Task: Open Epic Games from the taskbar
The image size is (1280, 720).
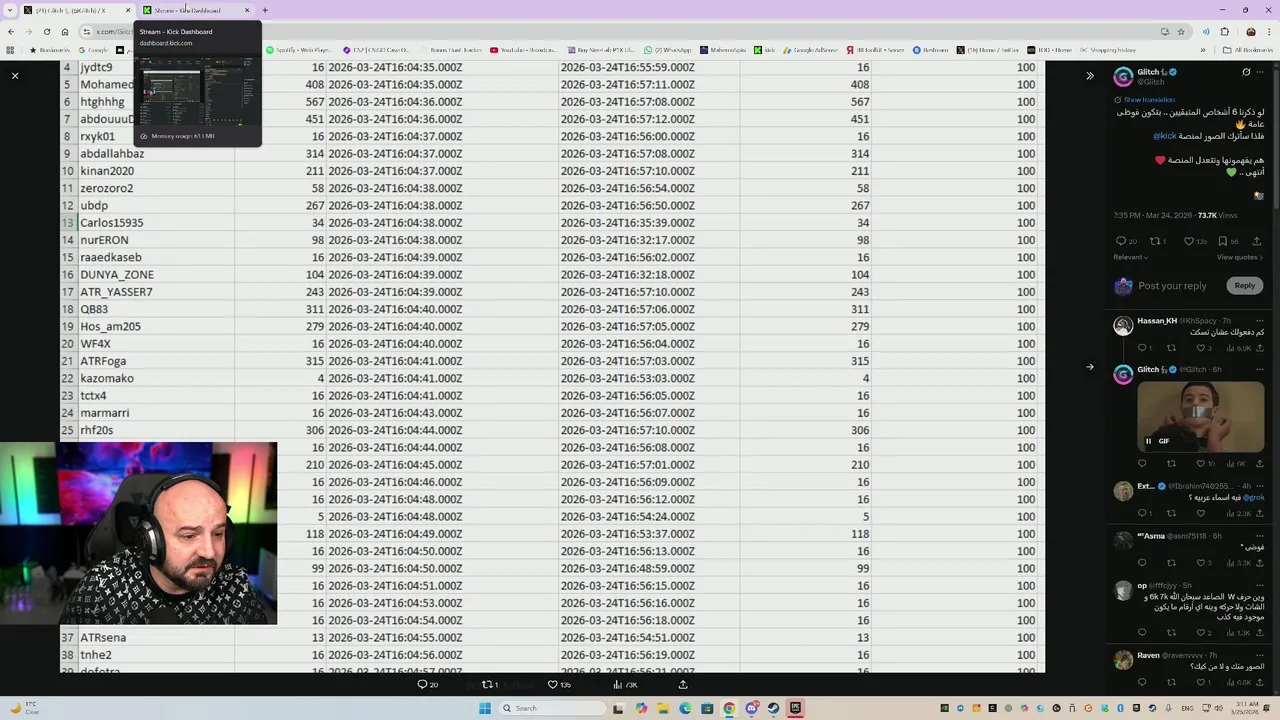Action: click(x=795, y=708)
